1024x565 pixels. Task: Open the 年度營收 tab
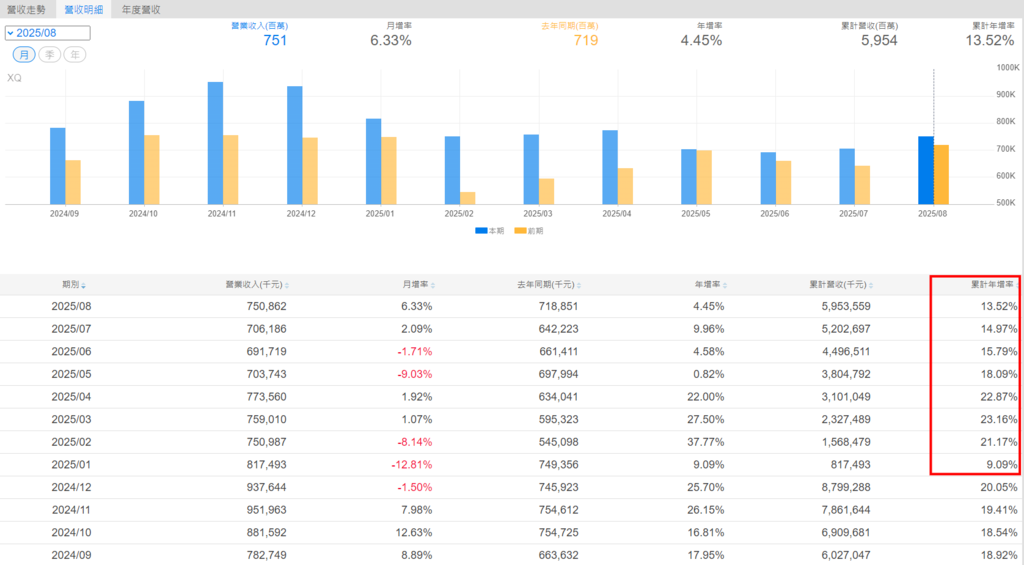click(141, 9)
